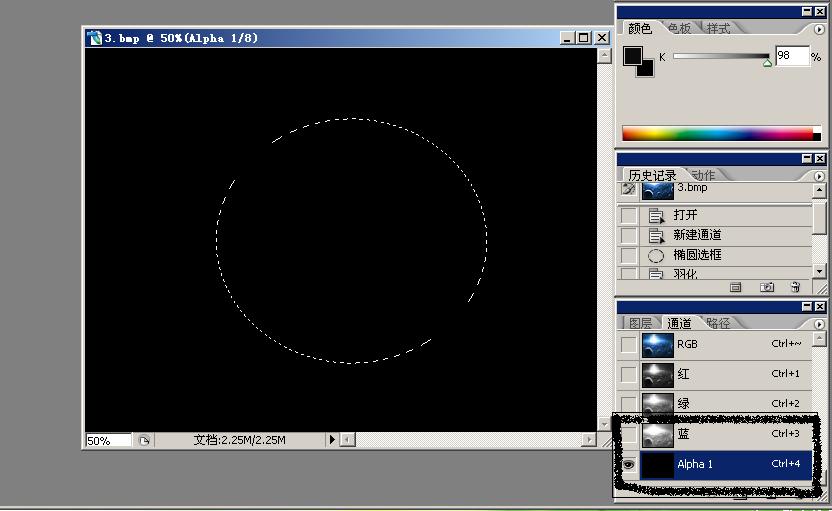
Task: Select the Alpha 1 channel thumbnail
Action: pyautogui.click(x=657, y=465)
